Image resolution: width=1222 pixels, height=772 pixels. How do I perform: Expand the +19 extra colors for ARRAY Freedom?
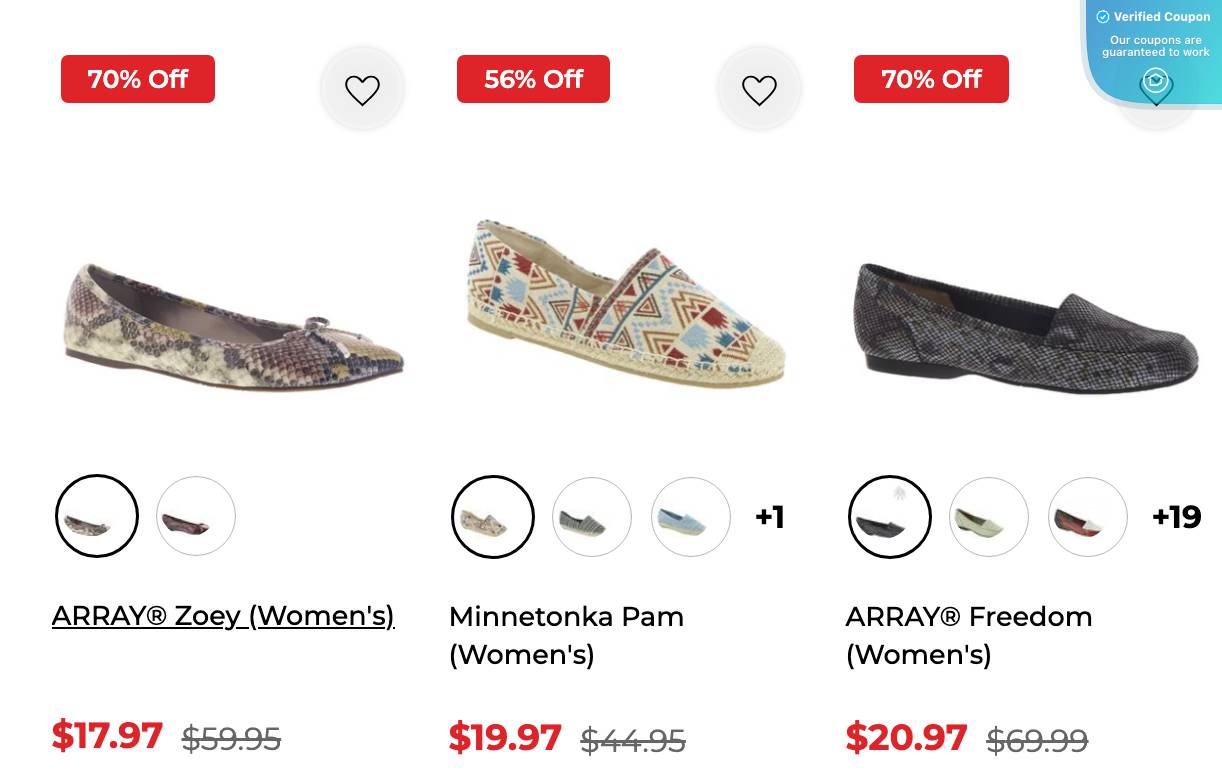click(x=1176, y=517)
